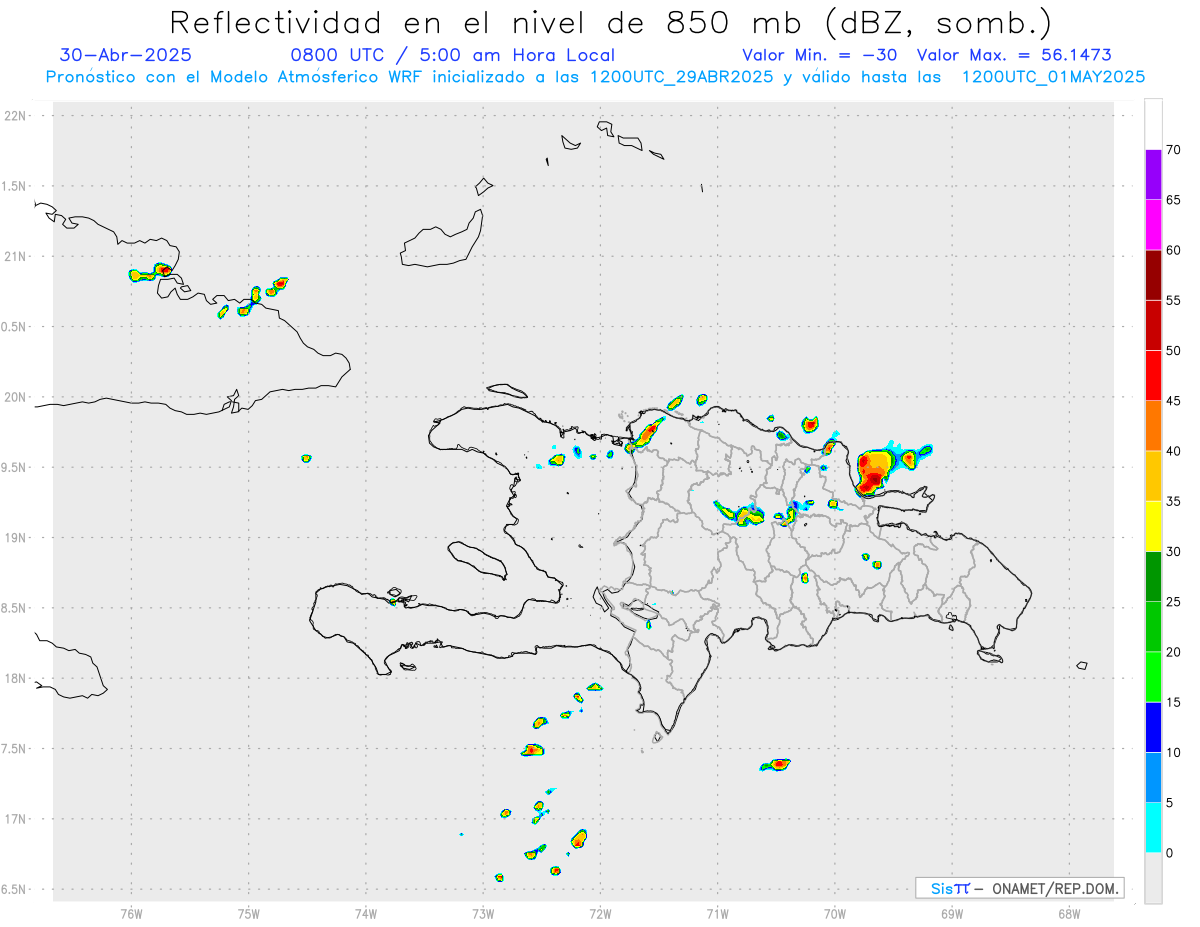Click the gold 35–40 dBZ color band
This screenshot has height=927, width=1200.
coord(1153,476)
